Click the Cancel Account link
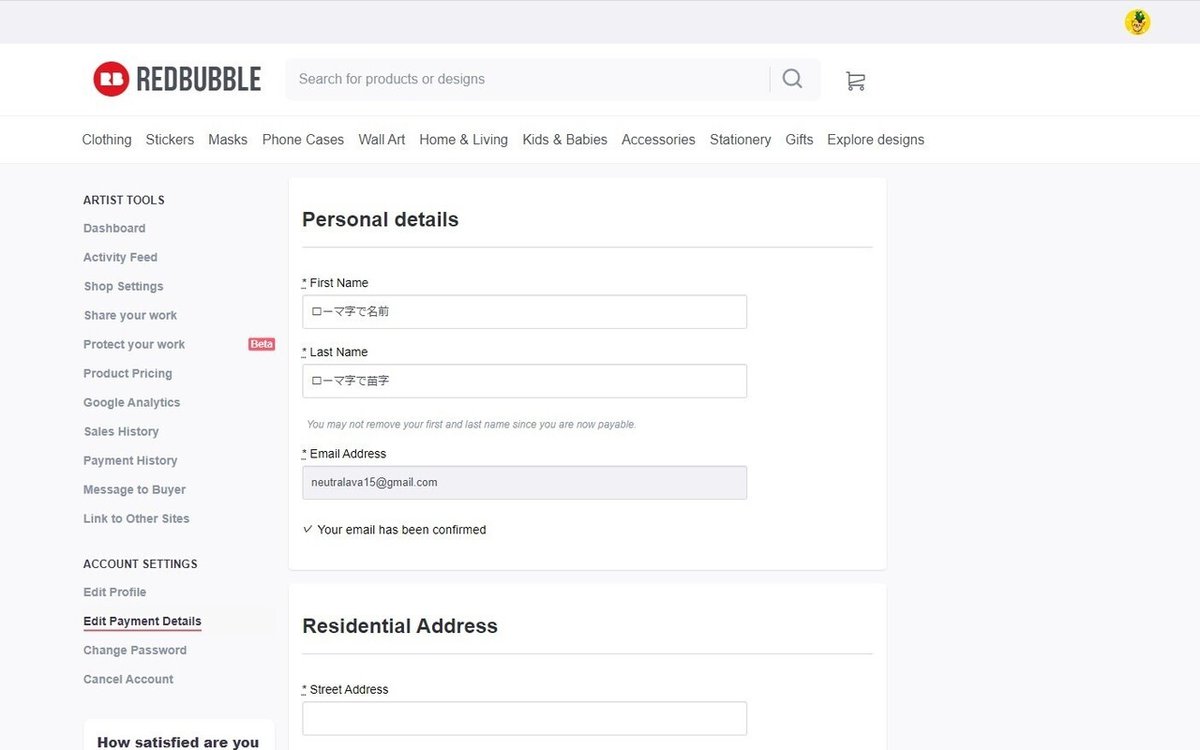 tap(128, 679)
